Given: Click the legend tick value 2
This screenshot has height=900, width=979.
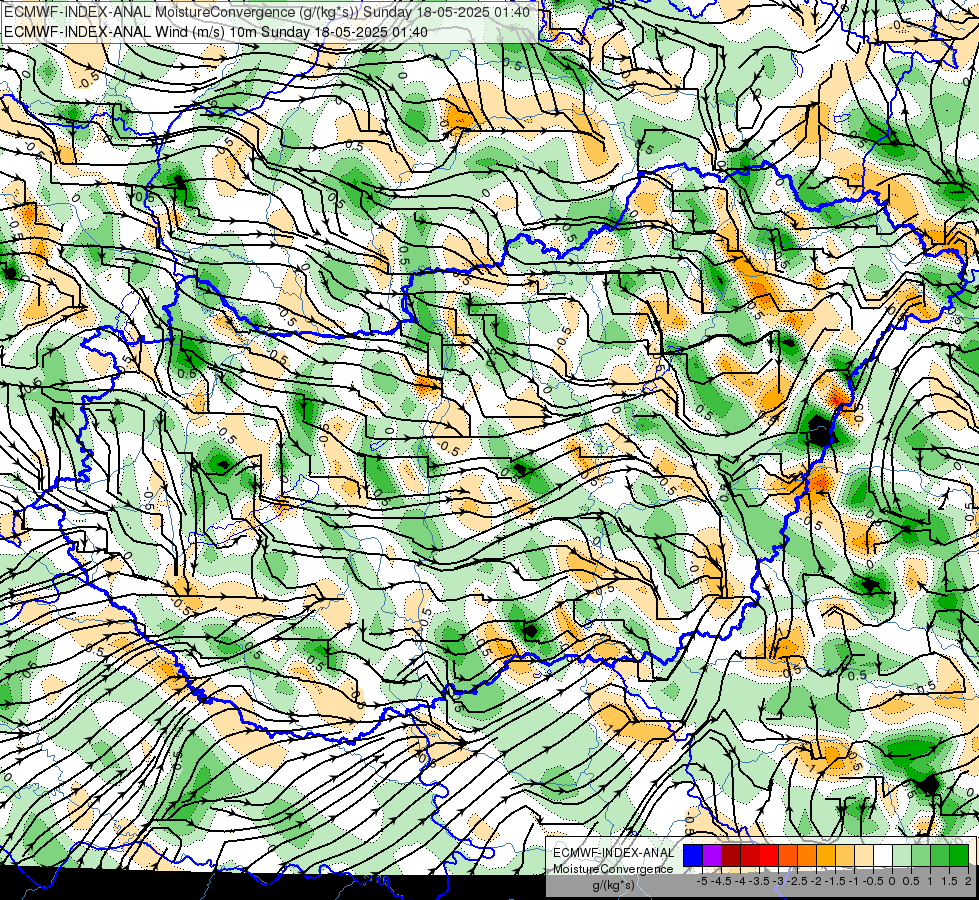Looking at the screenshot, I should click(968, 881).
